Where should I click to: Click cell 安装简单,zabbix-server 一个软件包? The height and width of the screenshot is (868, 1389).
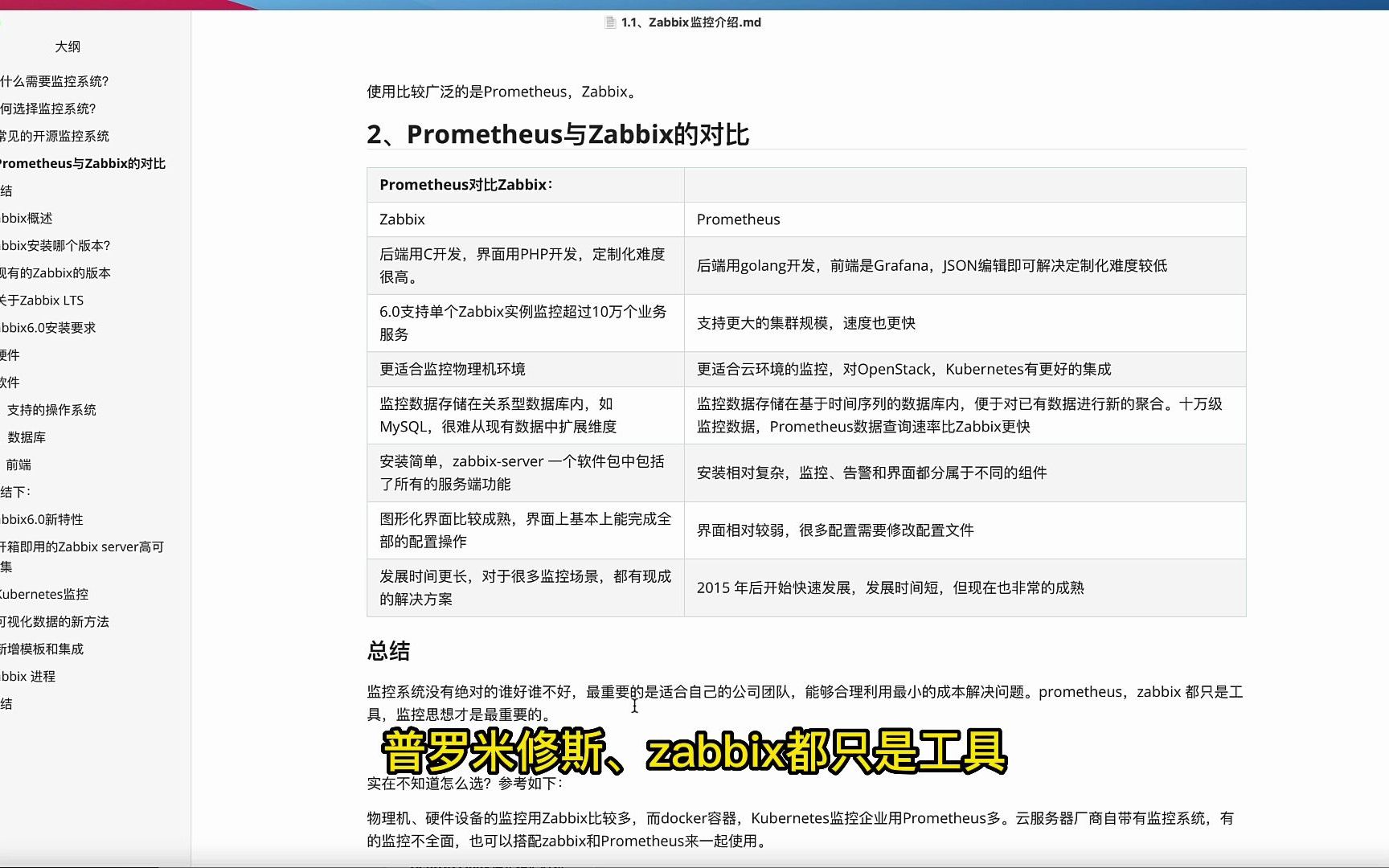click(x=525, y=473)
